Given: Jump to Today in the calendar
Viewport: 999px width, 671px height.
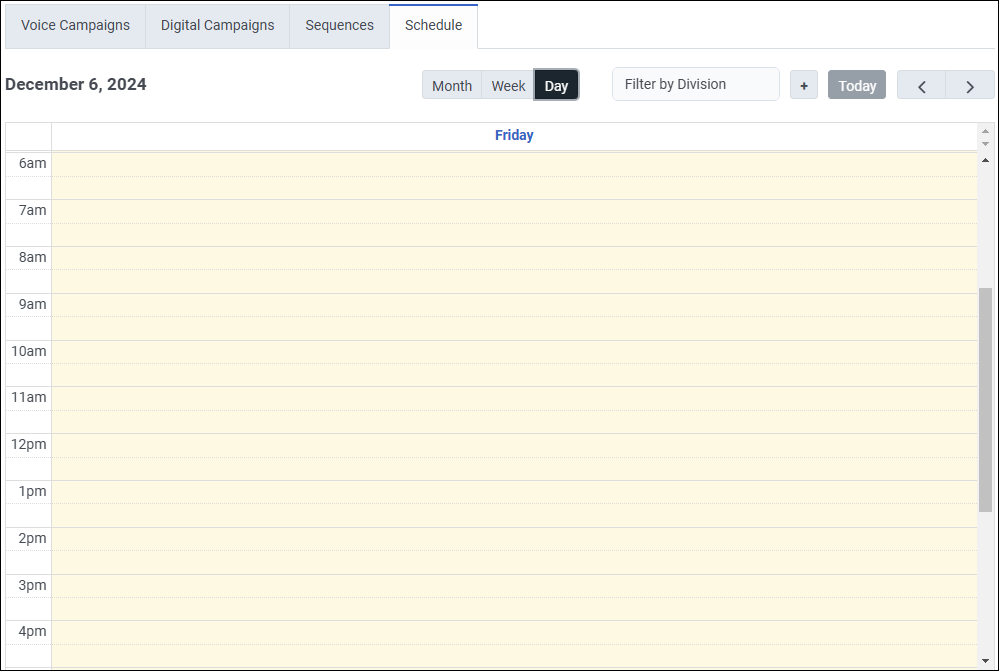Looking at the screenshot, I should [857, 85].
